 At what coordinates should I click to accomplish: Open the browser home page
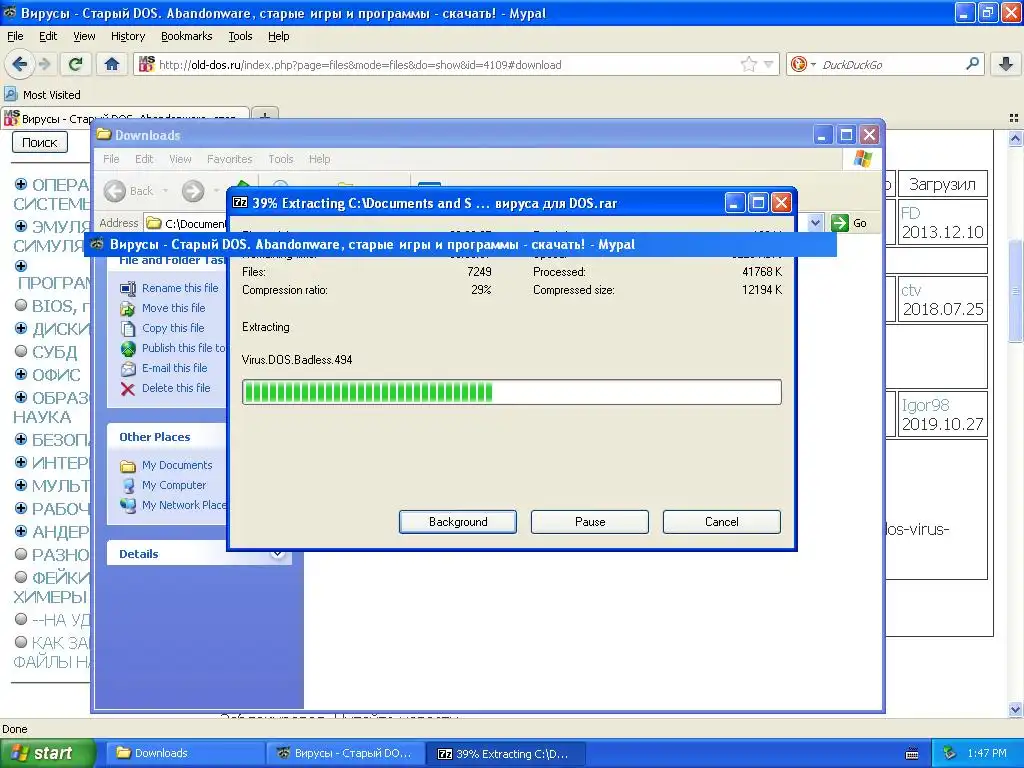point(112,64)
